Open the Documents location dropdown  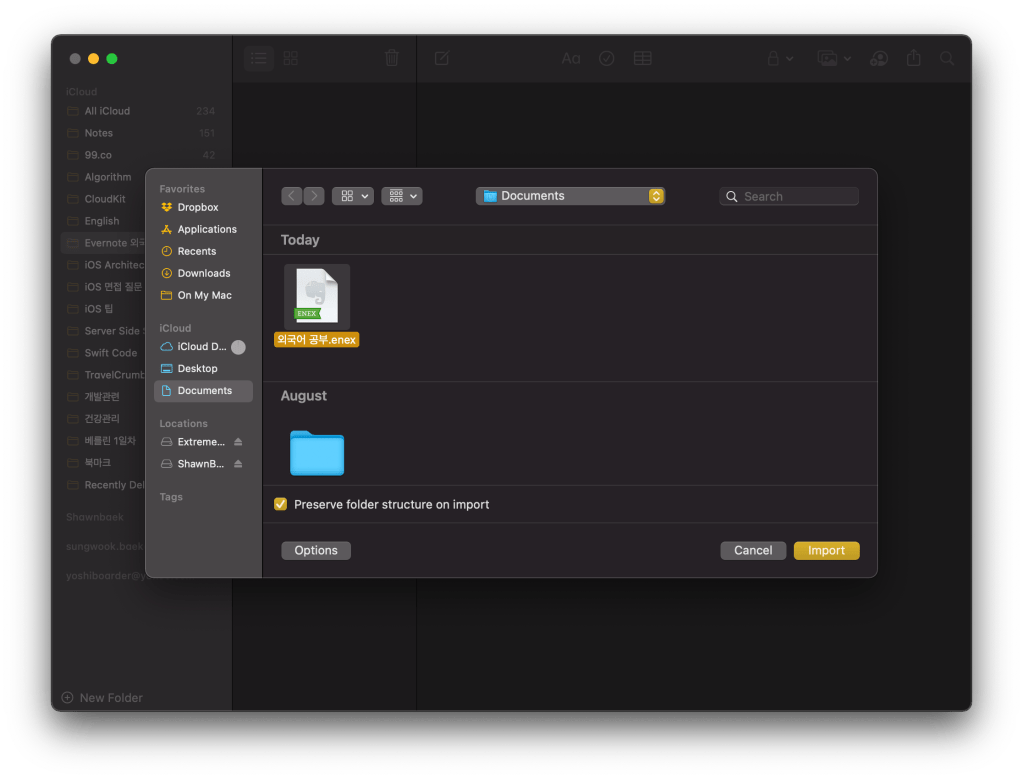(x=570, y=195)
